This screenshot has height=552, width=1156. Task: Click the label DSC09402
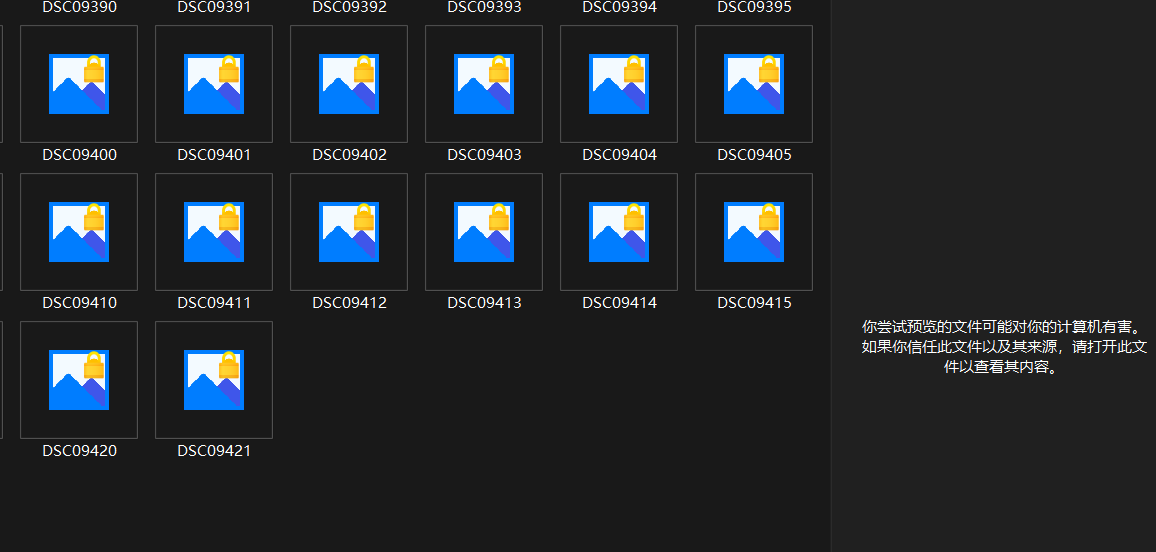(349, 155)
